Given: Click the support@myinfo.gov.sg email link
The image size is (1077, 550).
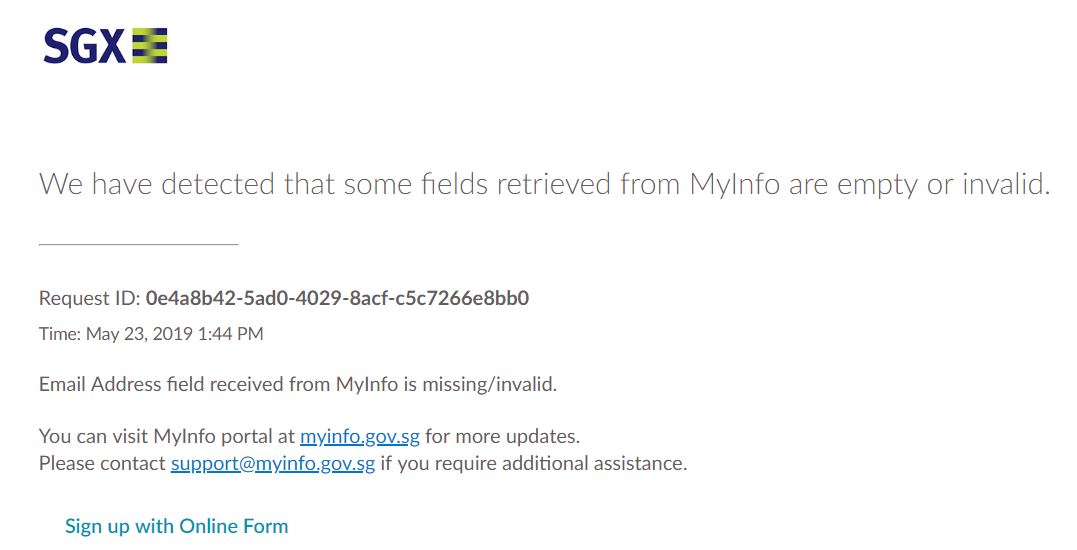Looking at the screenshot, I should point(273,463).
